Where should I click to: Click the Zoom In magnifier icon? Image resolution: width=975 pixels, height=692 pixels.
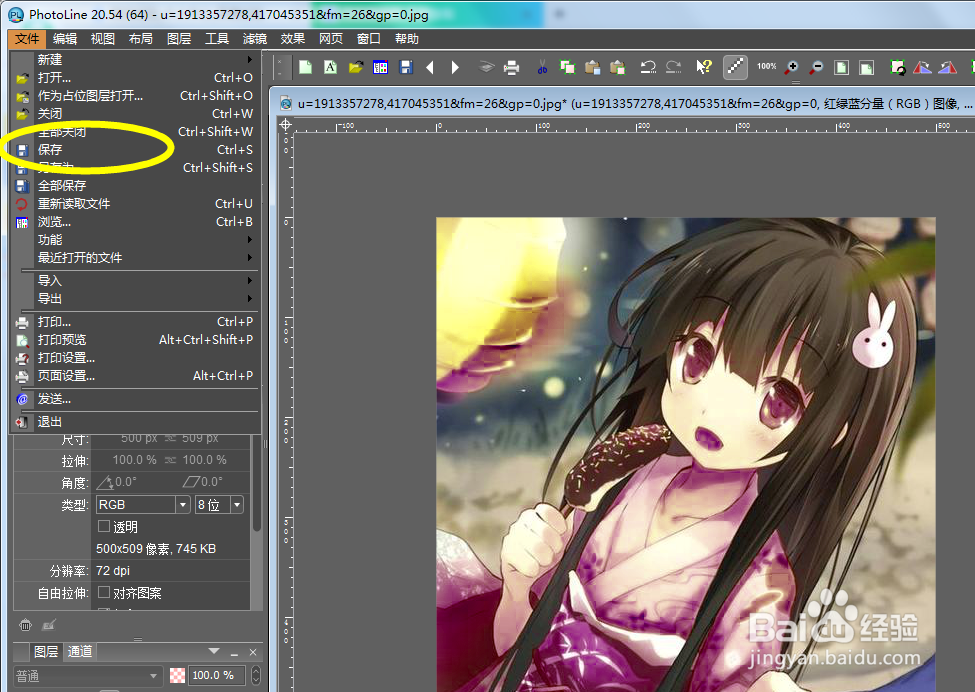pos(792,67)
